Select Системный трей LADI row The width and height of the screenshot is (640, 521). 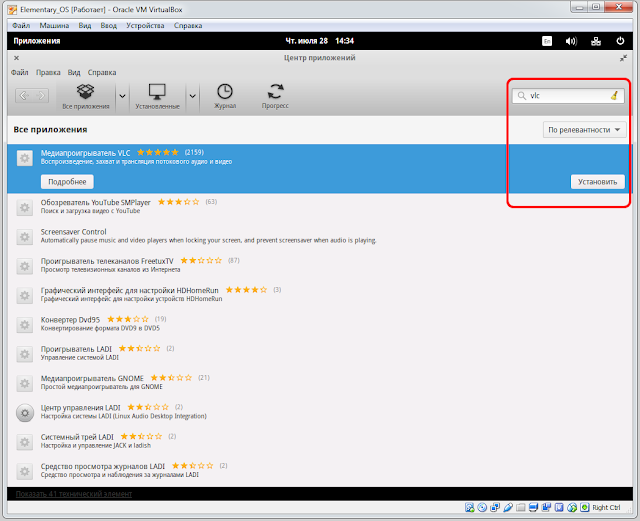click(x=320, y=442)
